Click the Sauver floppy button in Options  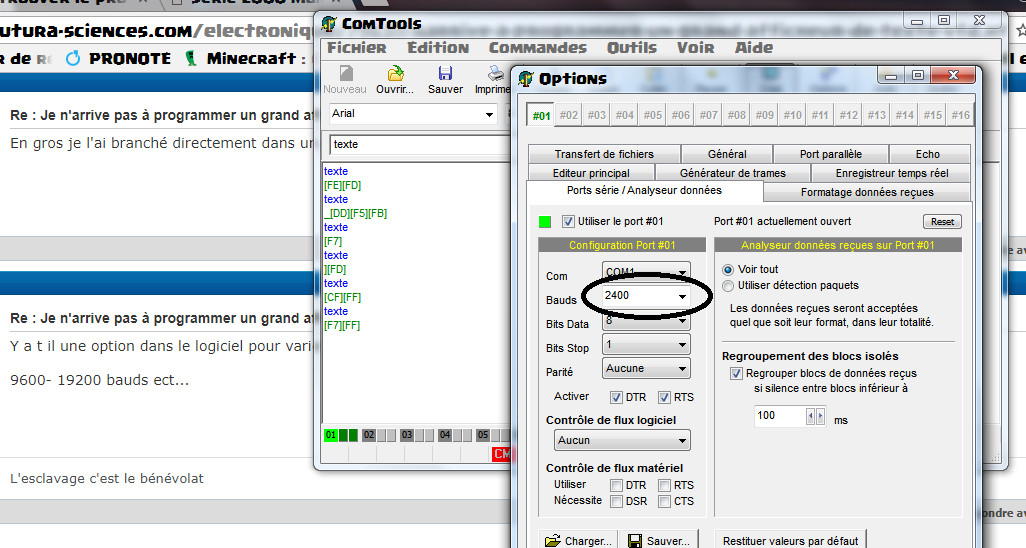coord(659,540)
